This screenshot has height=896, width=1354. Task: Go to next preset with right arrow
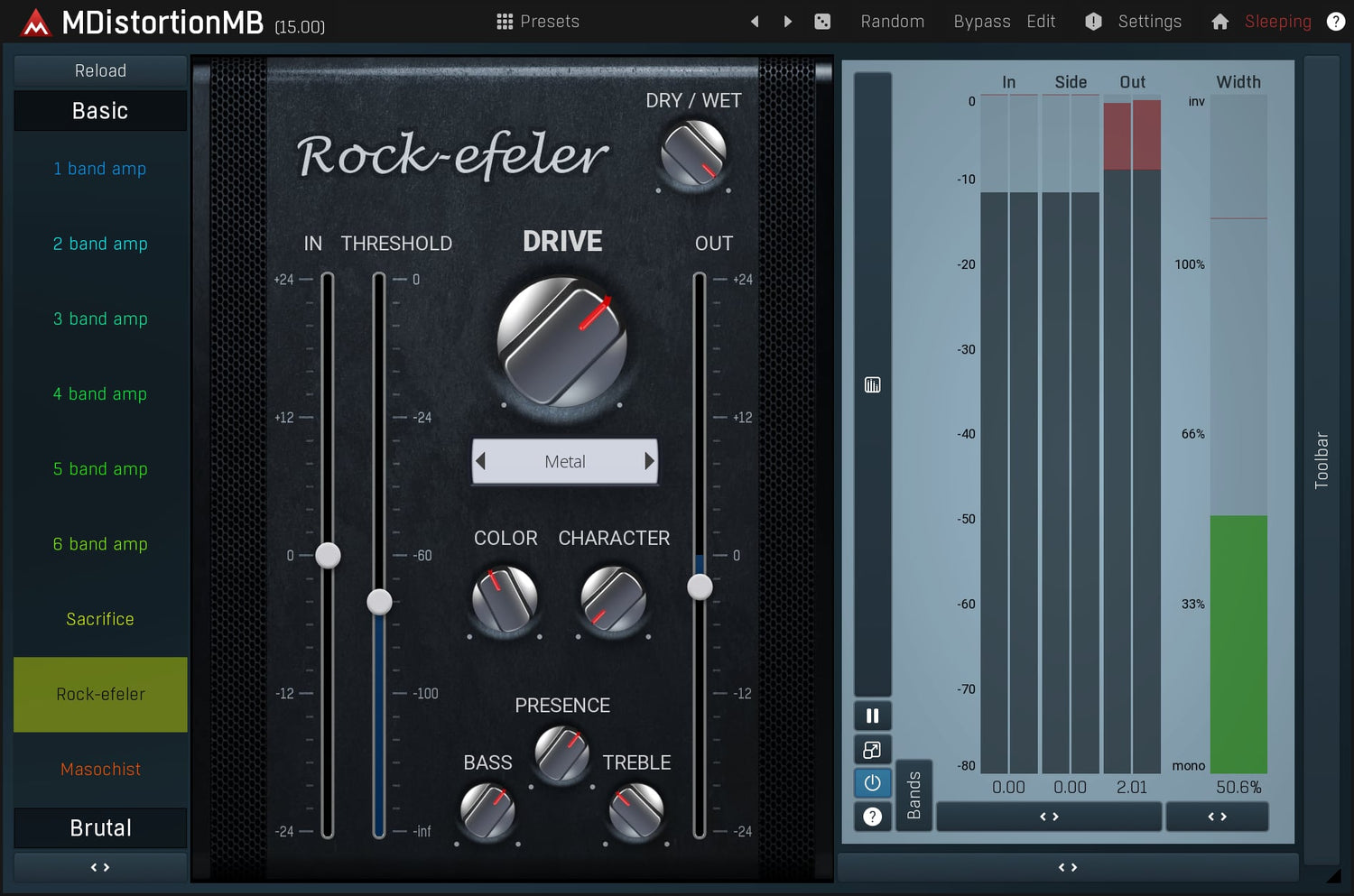[x=788, y=22]
